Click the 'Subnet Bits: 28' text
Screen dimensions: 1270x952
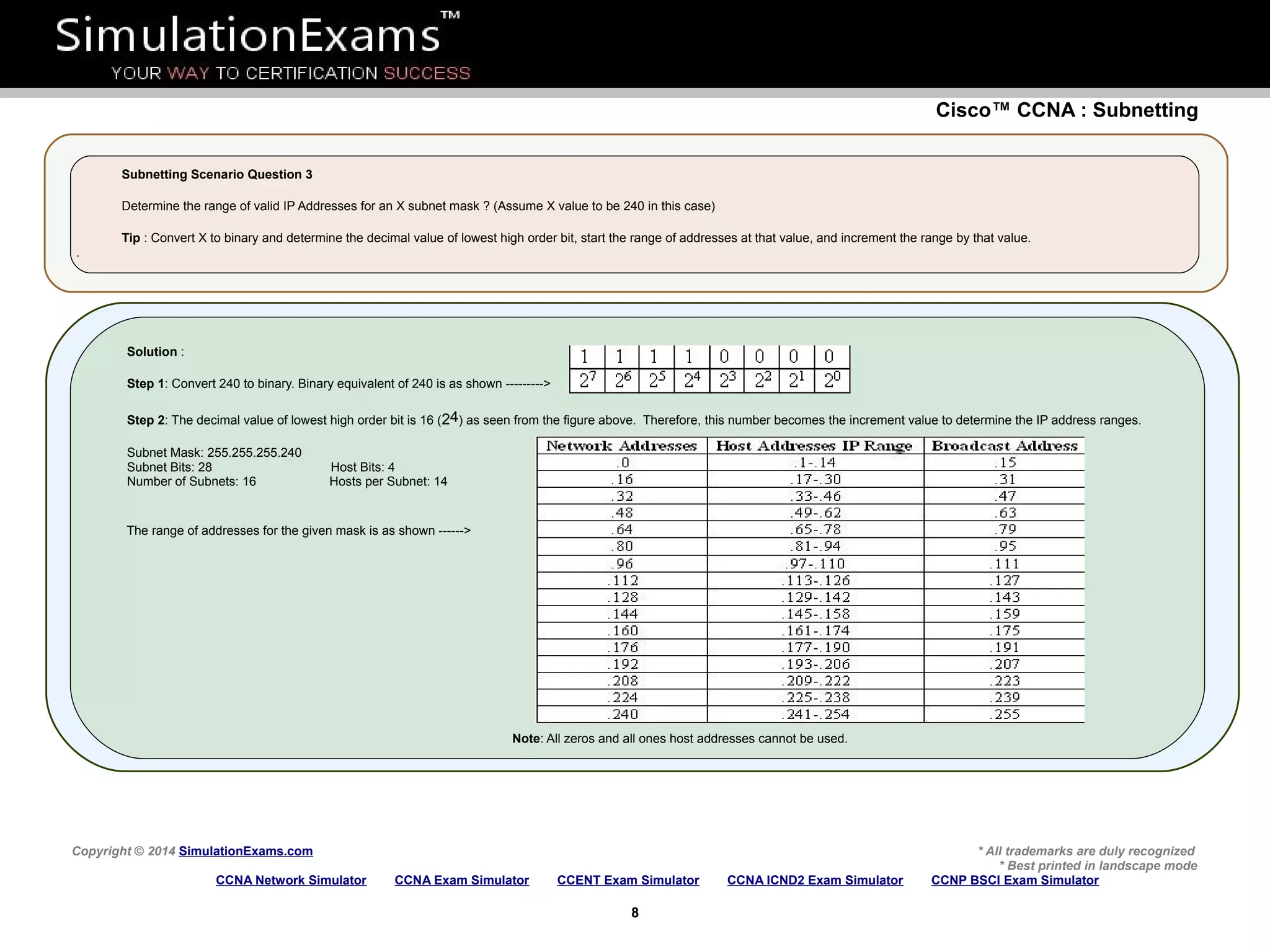tap(169, 467)
